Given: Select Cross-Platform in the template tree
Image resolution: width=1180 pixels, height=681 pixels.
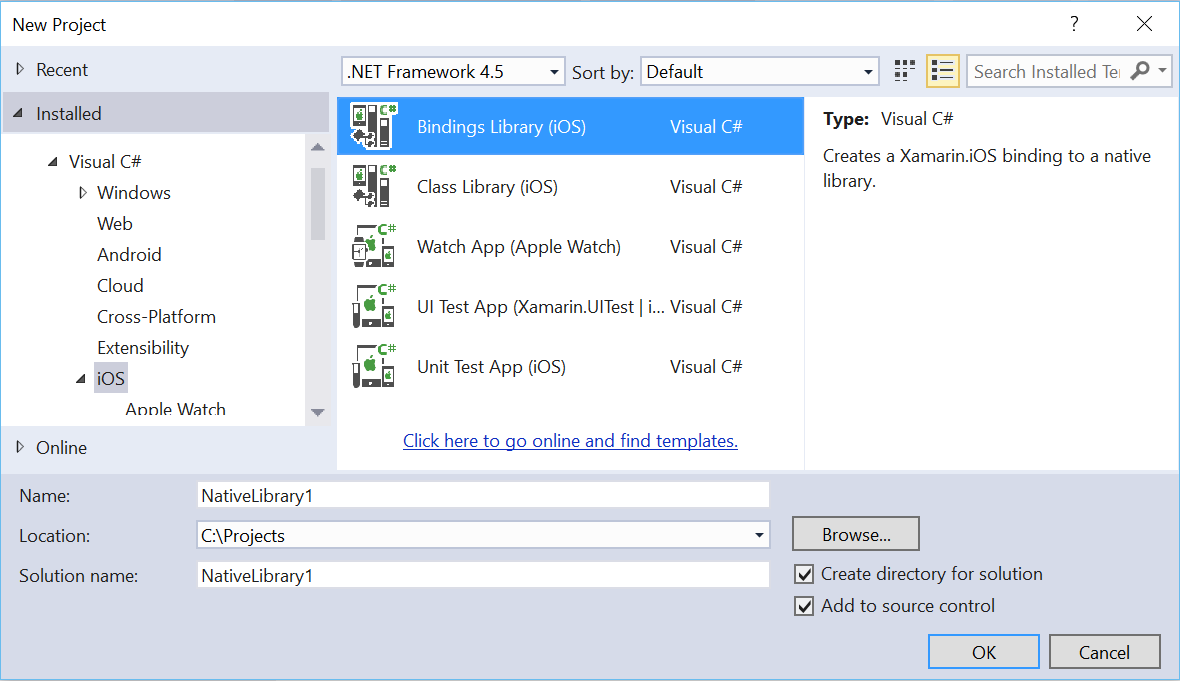Looking at the screenshot, I should (156, 317).
